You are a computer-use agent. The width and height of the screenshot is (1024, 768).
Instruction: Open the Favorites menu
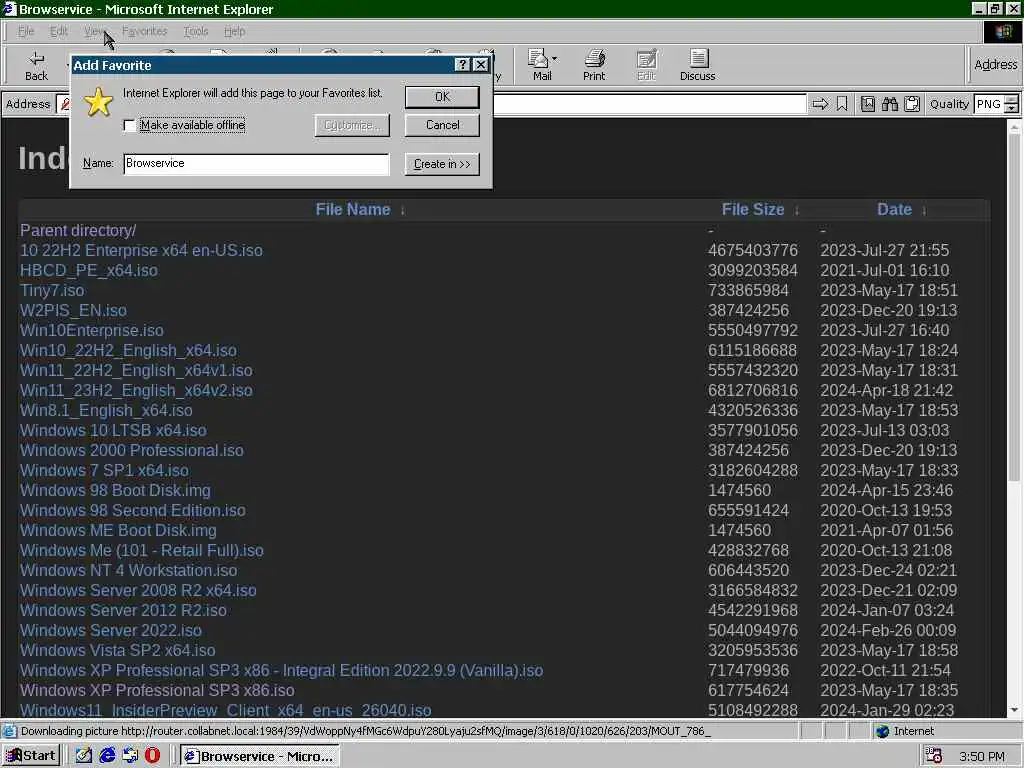[x=144, y=31]
